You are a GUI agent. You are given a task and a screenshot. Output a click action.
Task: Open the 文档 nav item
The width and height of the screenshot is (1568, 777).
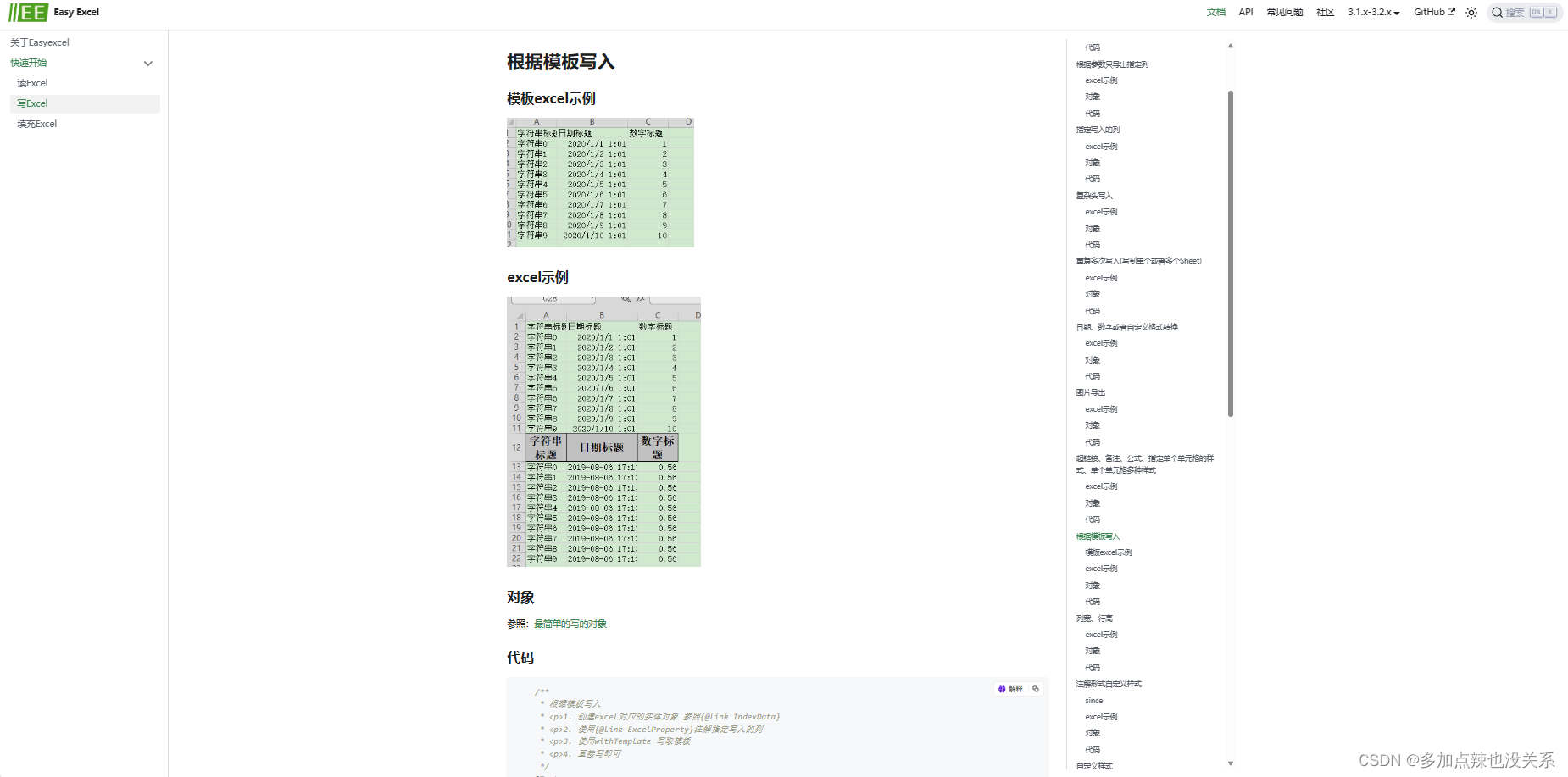pyautogui.click(x=1216, y=12)
